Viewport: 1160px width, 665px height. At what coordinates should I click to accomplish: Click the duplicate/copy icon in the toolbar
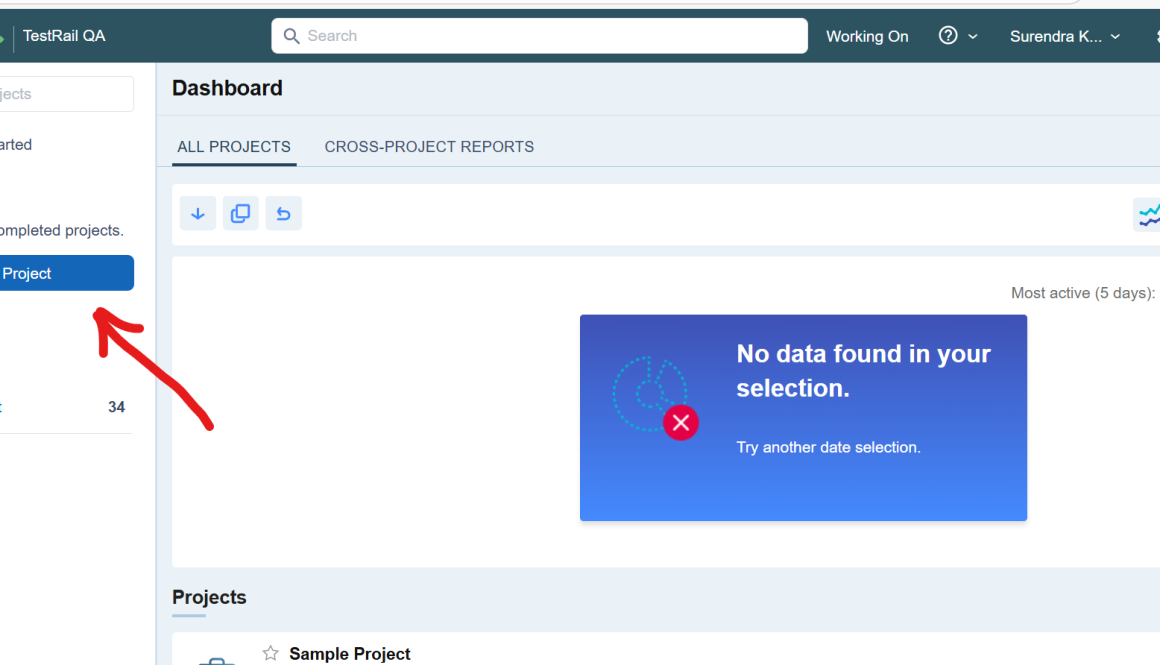(x=240, y=213)
